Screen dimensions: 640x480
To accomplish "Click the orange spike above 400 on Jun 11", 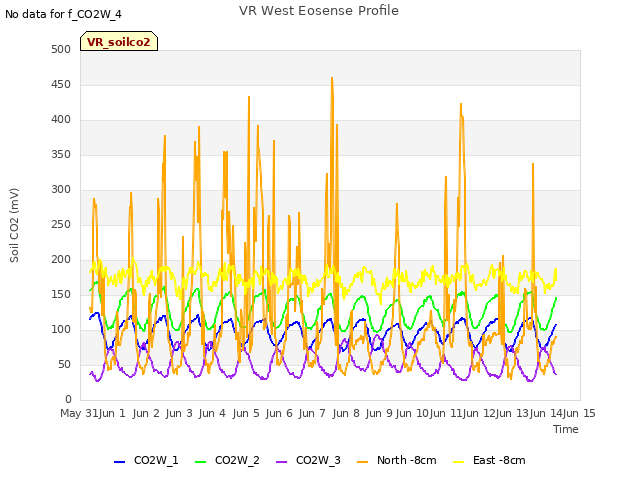I will 461,104.
